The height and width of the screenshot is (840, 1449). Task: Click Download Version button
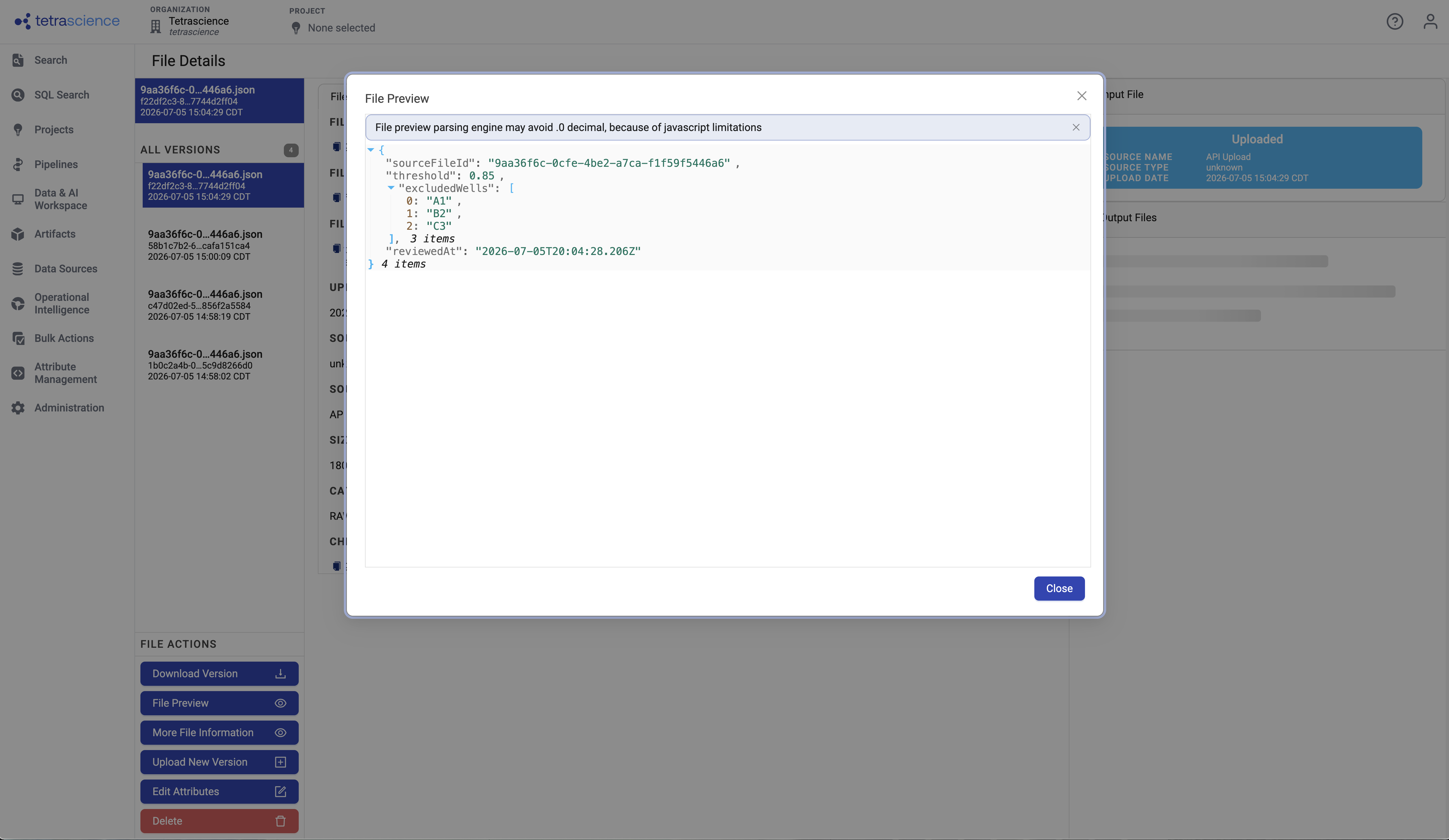coord(219,674)
